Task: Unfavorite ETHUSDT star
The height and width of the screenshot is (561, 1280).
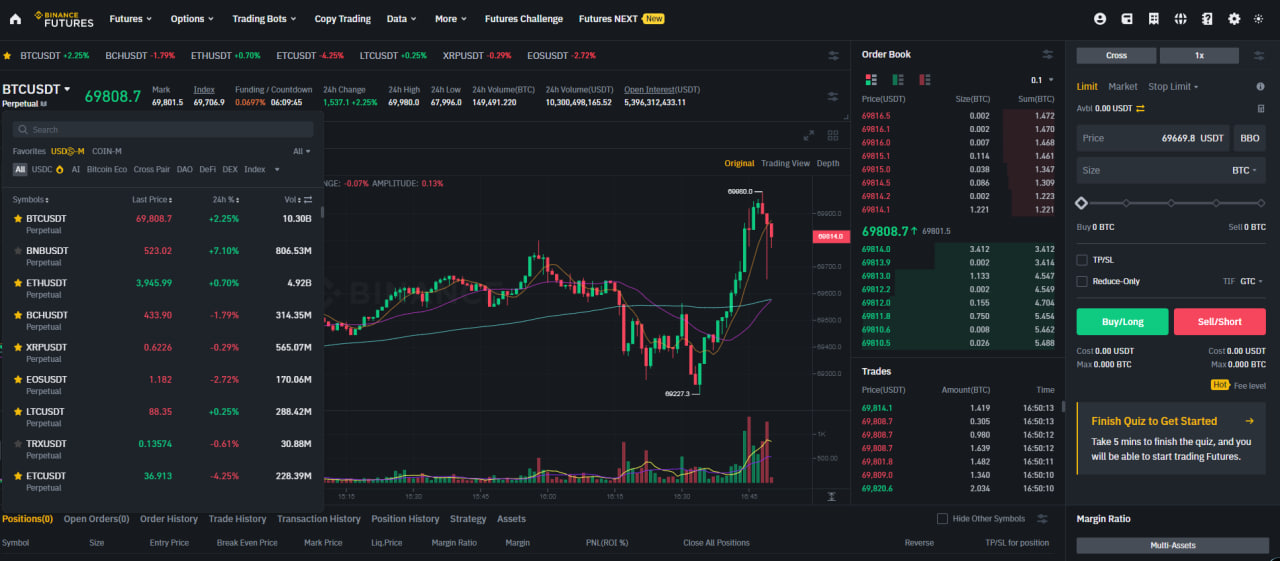Action: [x=18, y=283]
